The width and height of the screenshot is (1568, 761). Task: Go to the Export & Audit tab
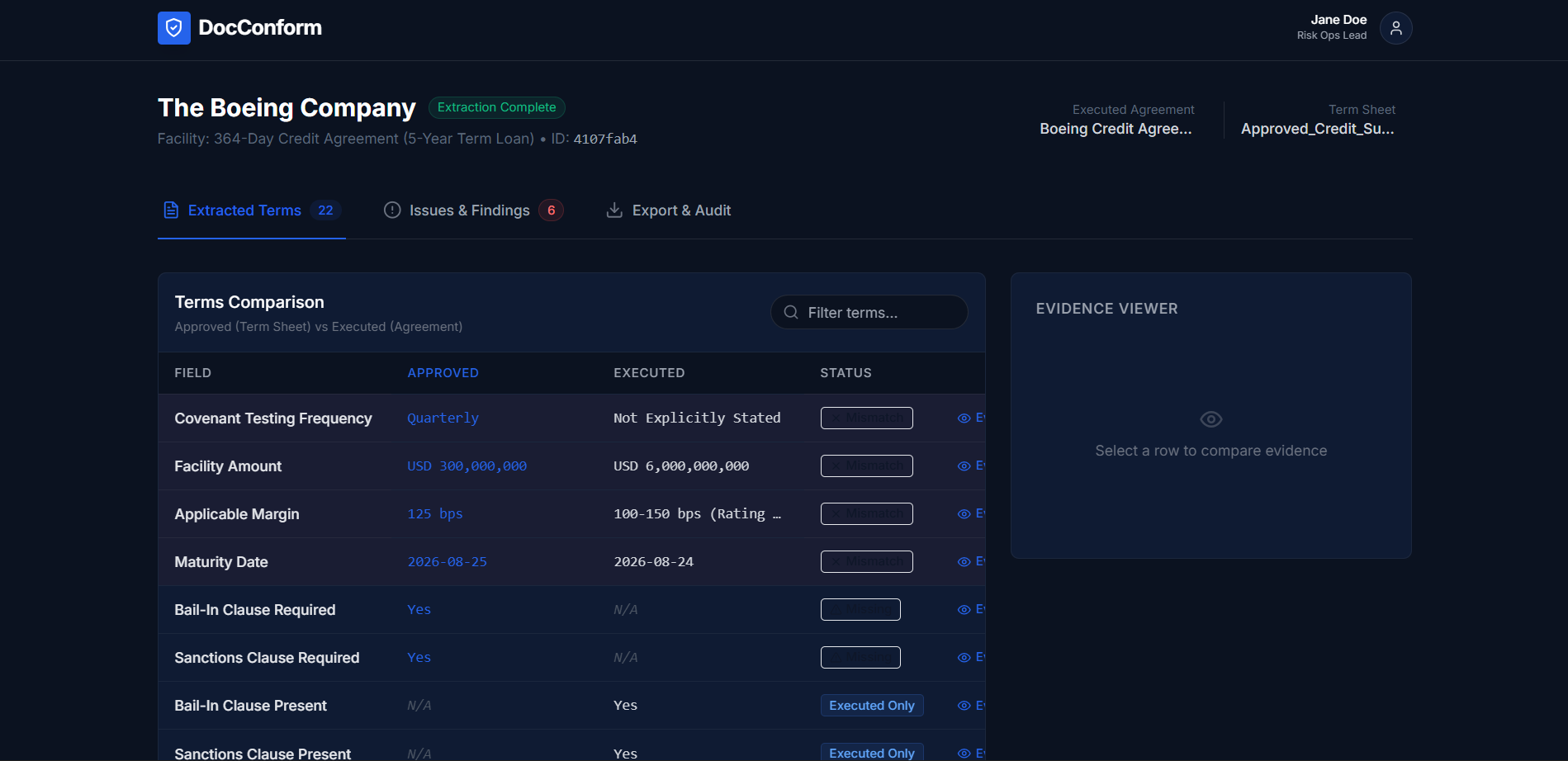click(x=669, y=210)
